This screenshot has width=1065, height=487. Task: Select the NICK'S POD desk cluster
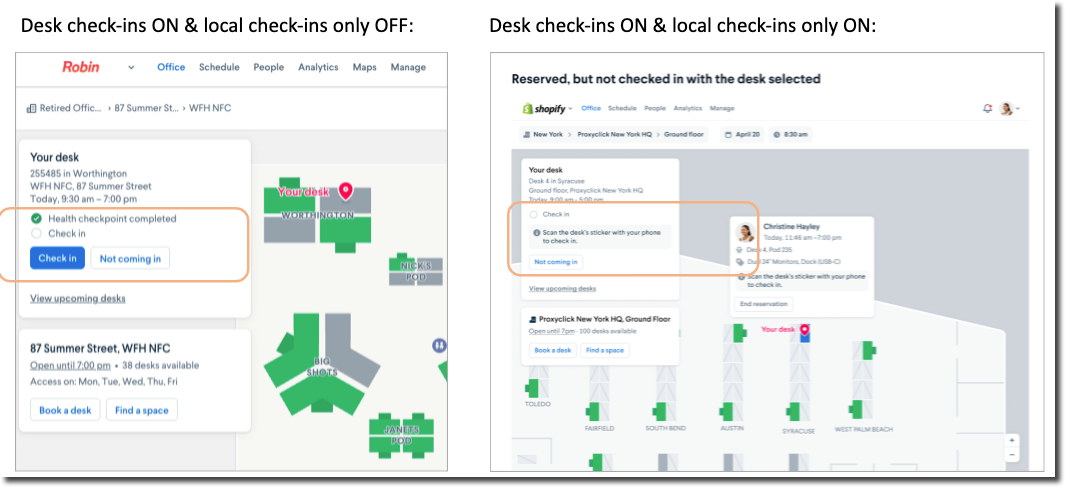point(415,270)
